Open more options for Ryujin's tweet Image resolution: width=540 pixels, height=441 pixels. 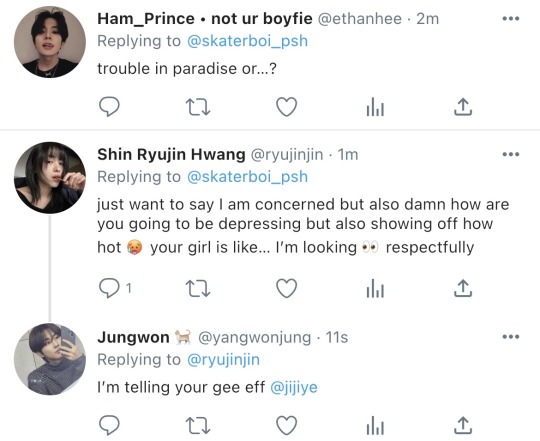click(x=511, y=154)
